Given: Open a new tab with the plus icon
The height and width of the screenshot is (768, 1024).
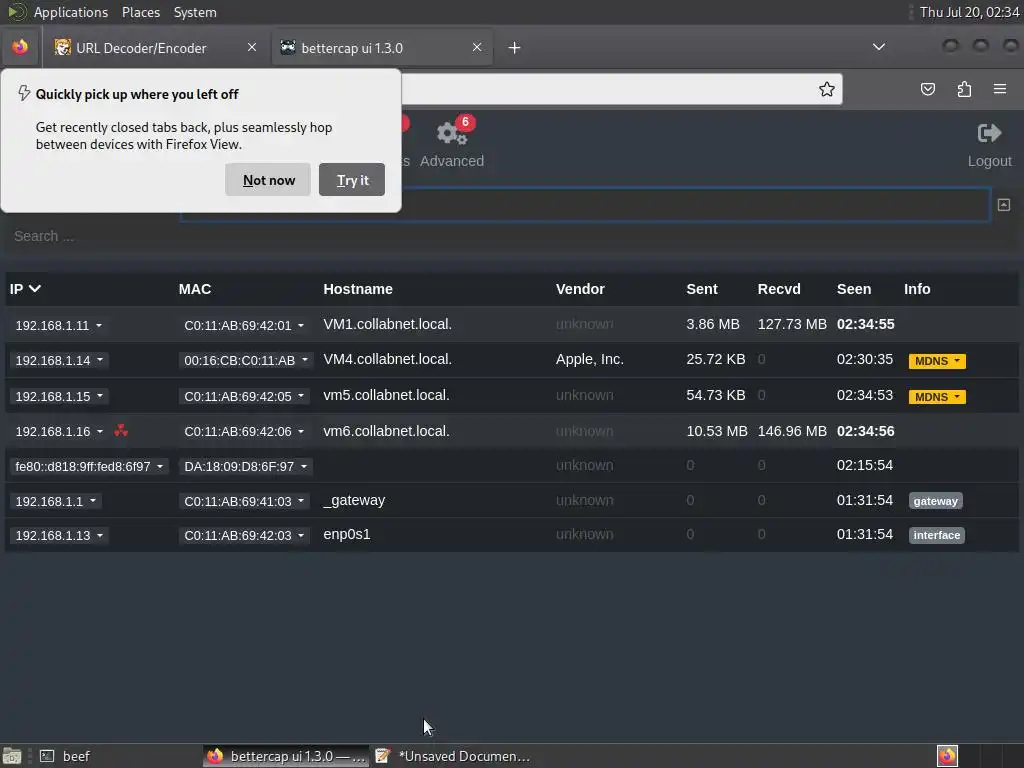Looking at the screenshot, I should click(x=514, y=48).
